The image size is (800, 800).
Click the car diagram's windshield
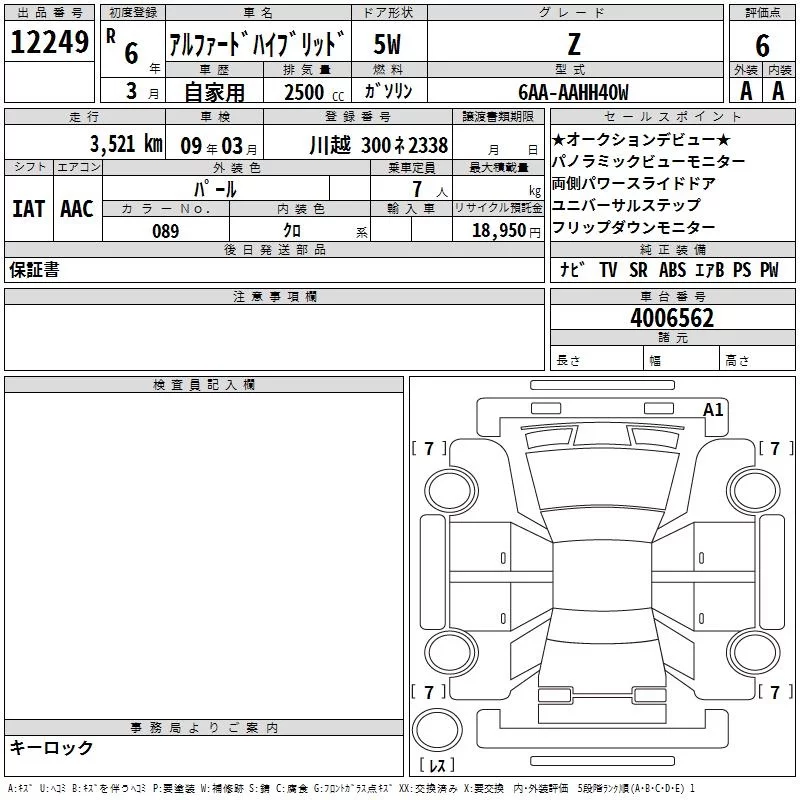point(602,481)
